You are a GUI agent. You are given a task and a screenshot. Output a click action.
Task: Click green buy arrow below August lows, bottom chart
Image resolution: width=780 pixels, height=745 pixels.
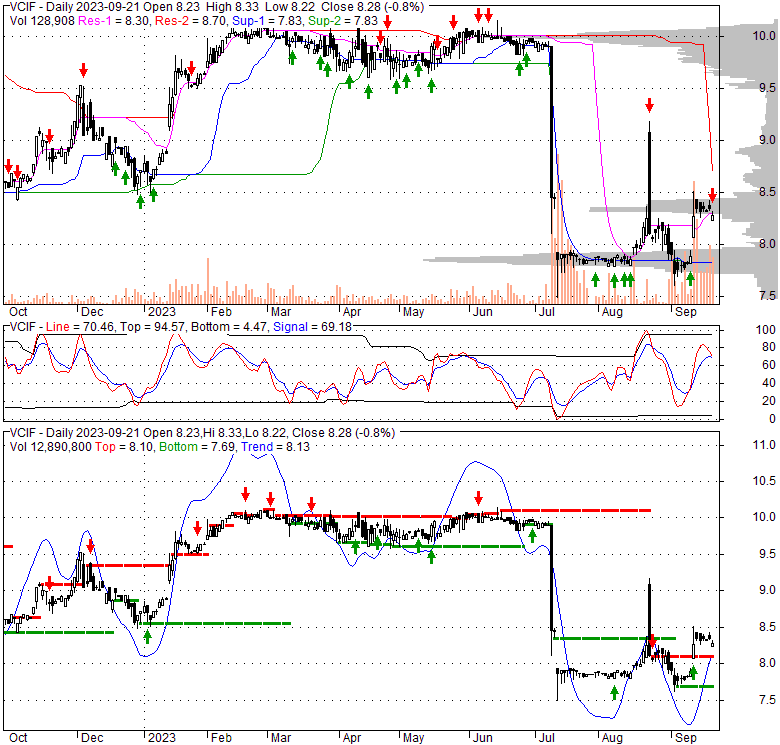tap(614, 692)
